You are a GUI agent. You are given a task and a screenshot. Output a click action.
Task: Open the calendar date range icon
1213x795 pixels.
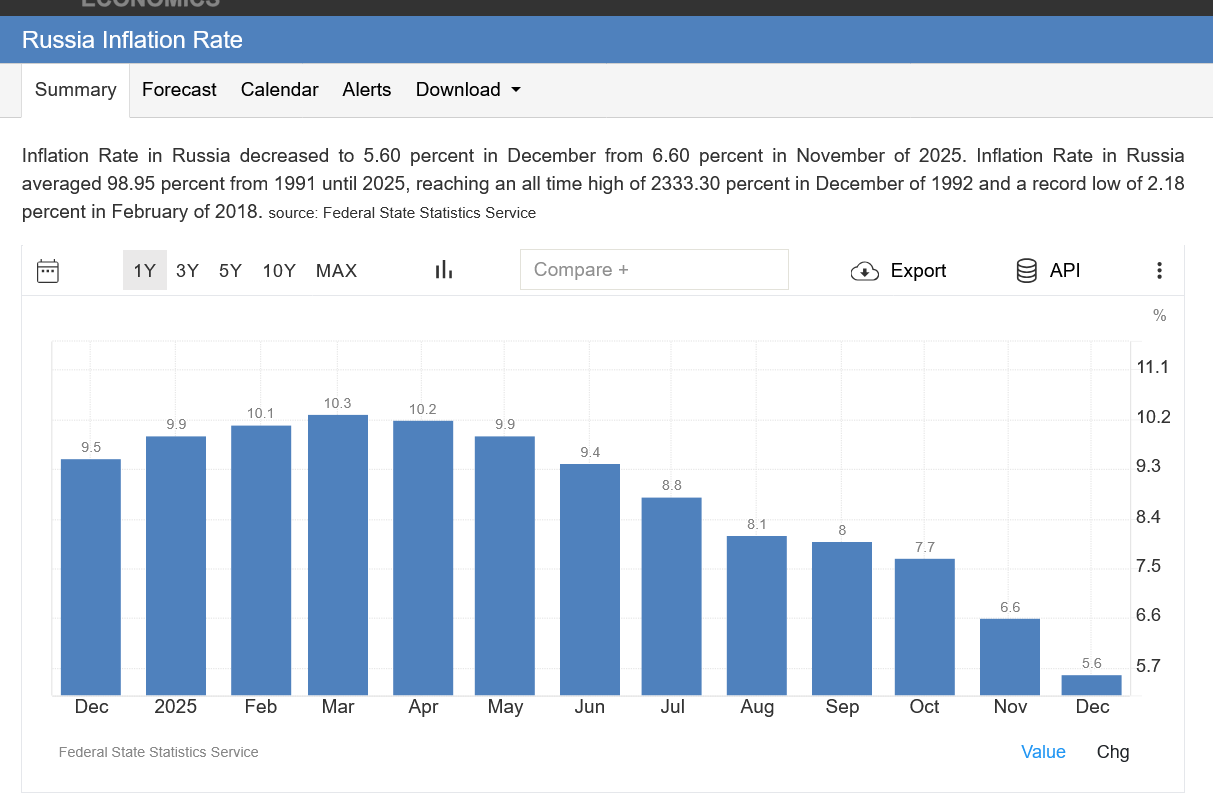point(48,271)
